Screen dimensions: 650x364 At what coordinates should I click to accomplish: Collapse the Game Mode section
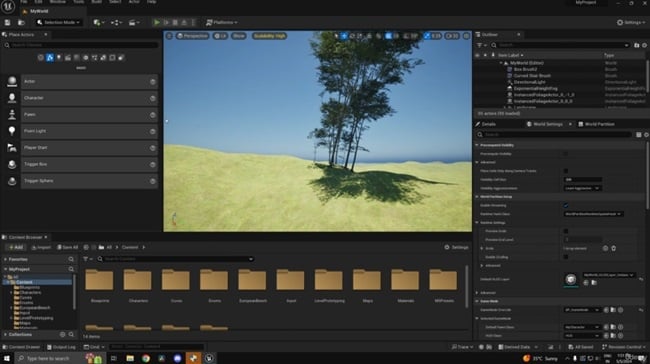coord(477,301)
